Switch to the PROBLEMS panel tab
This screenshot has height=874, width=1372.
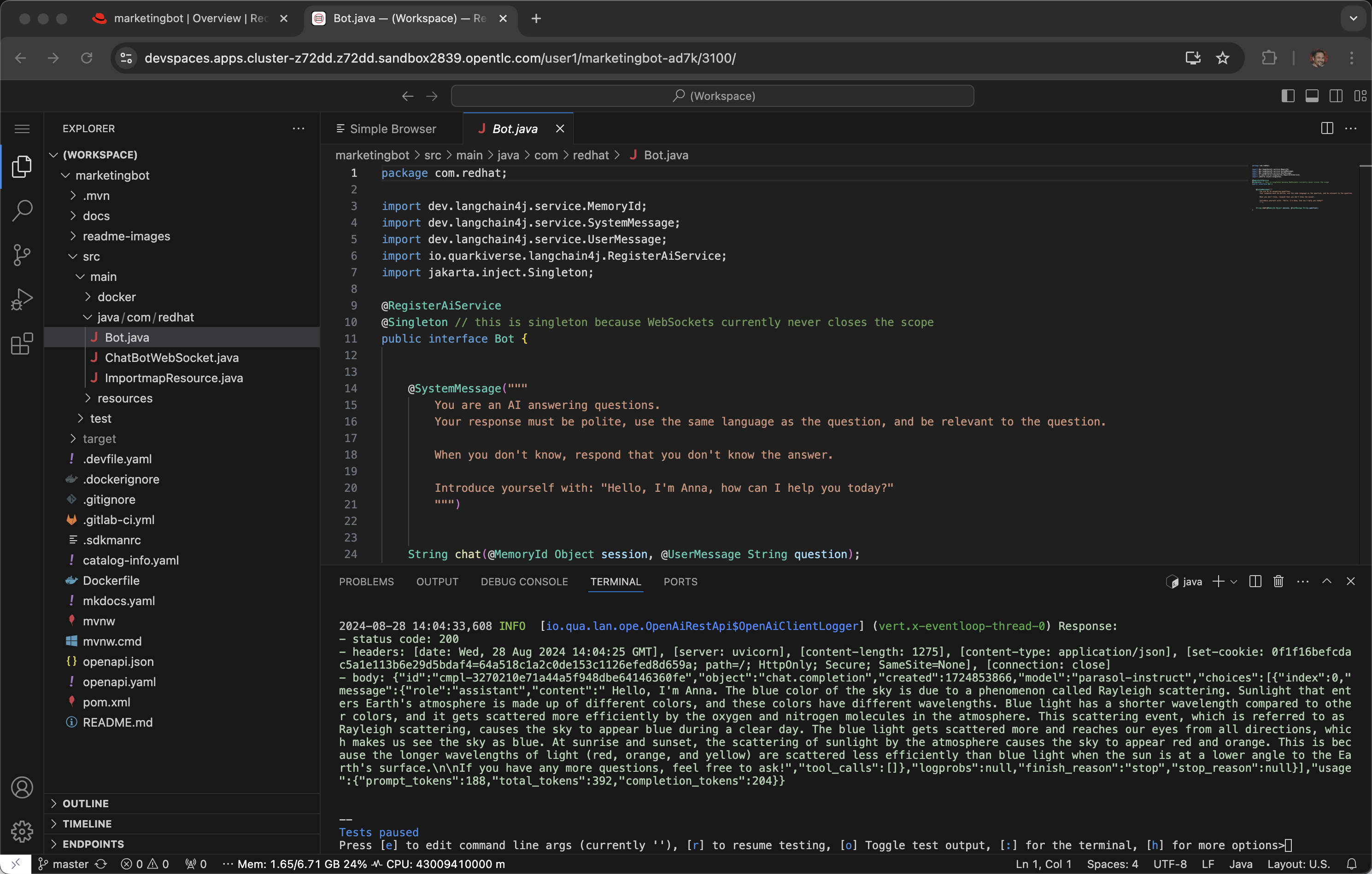pyautogui.click(x=366, y=581)
